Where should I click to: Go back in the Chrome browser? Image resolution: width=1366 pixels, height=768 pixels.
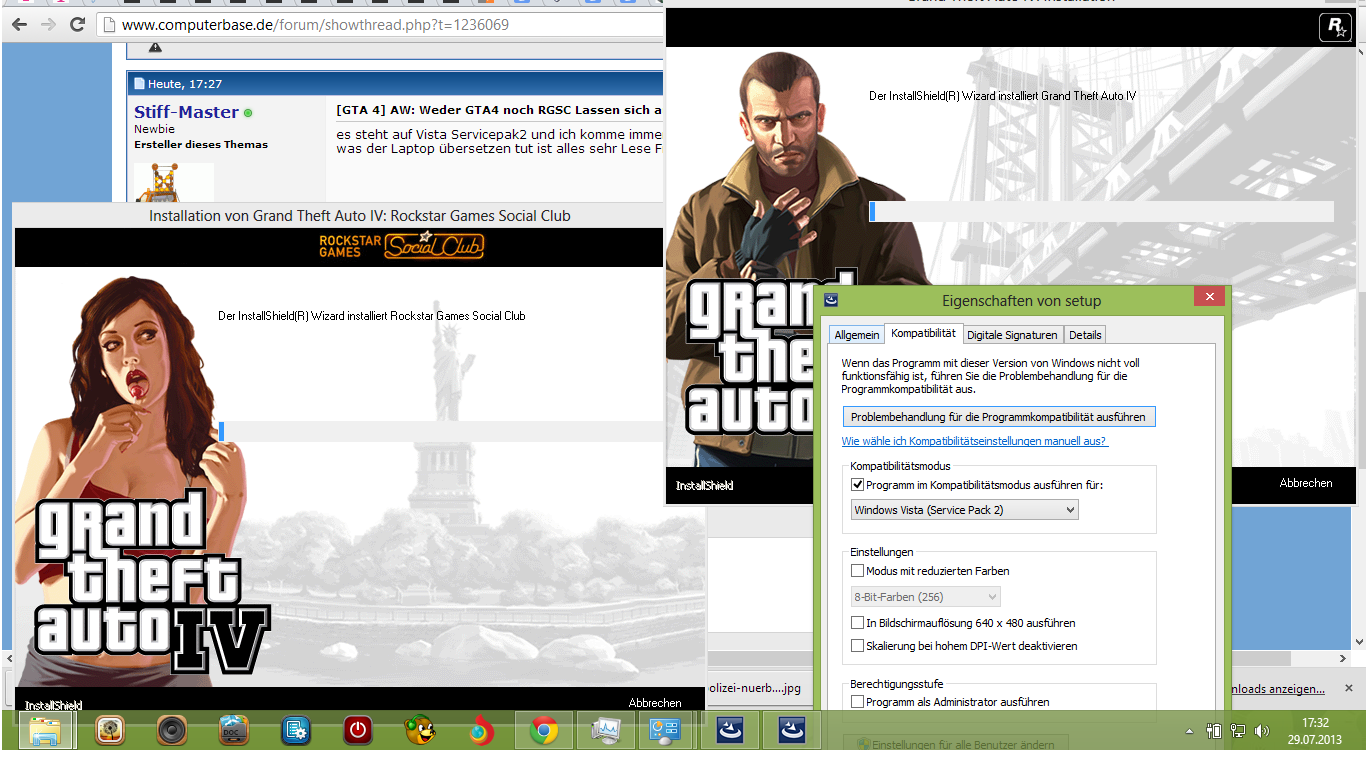click(x=20, y=24)
